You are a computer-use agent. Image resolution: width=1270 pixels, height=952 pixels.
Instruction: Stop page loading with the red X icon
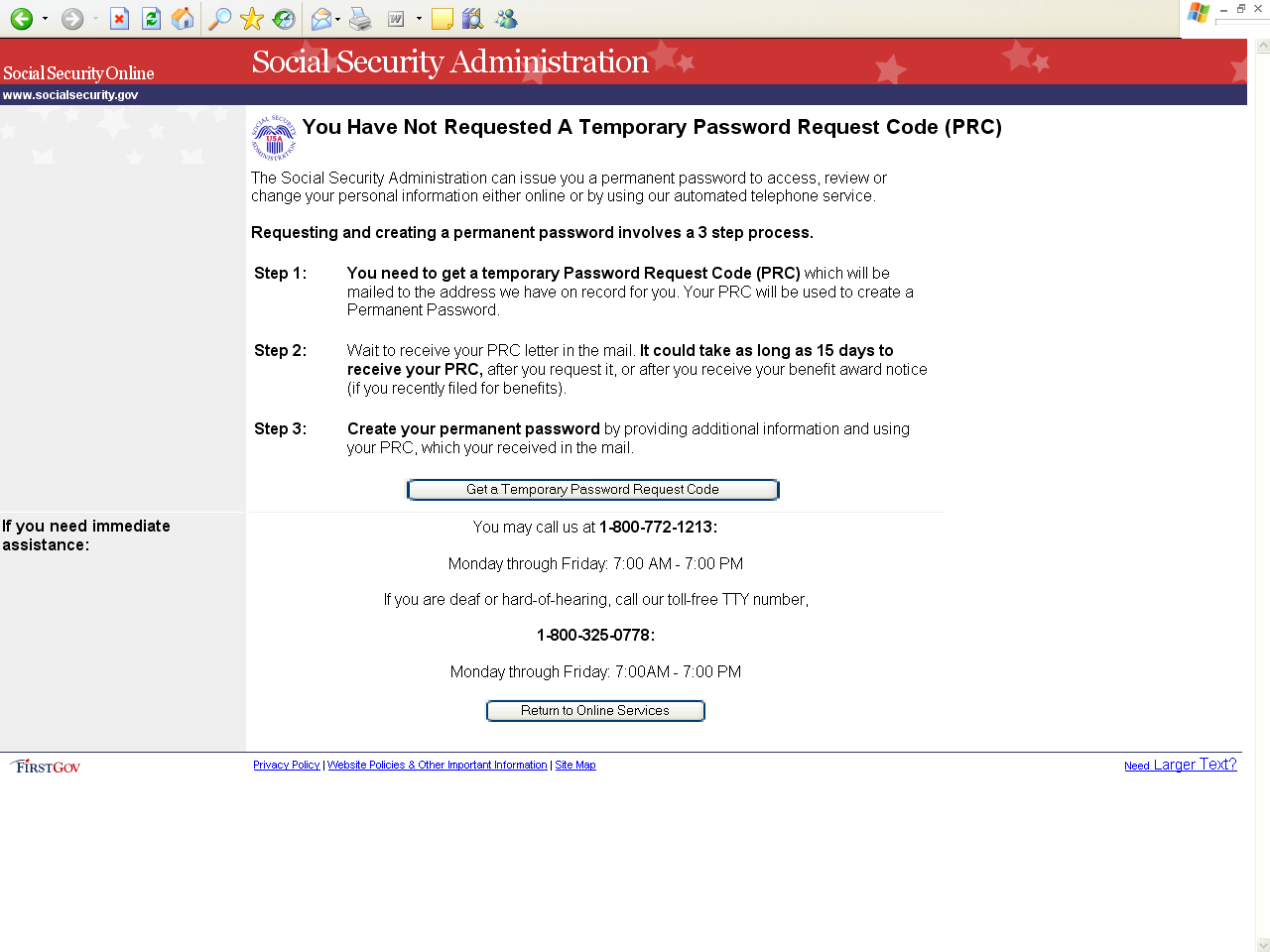[119, 19]
